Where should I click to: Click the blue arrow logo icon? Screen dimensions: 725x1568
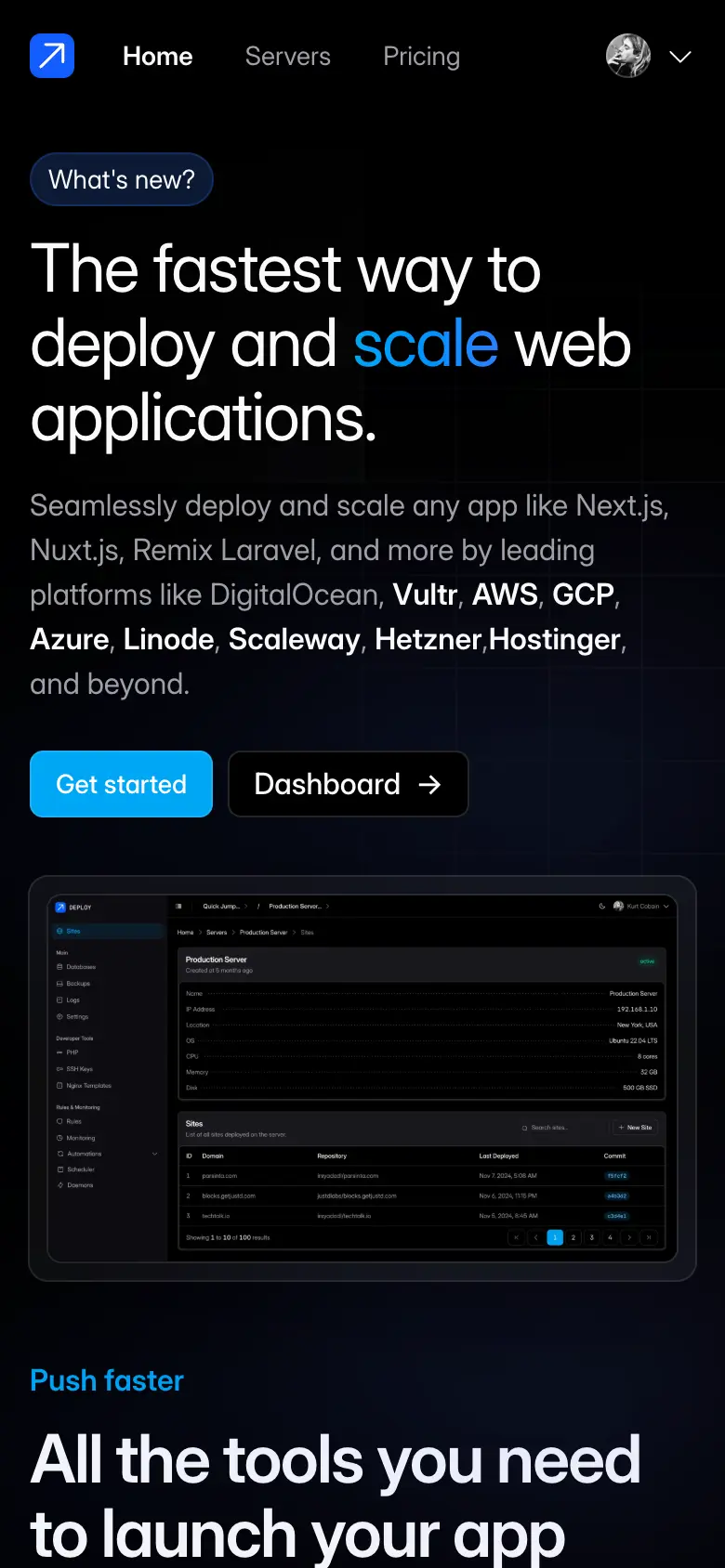click(x=52, y=56)
